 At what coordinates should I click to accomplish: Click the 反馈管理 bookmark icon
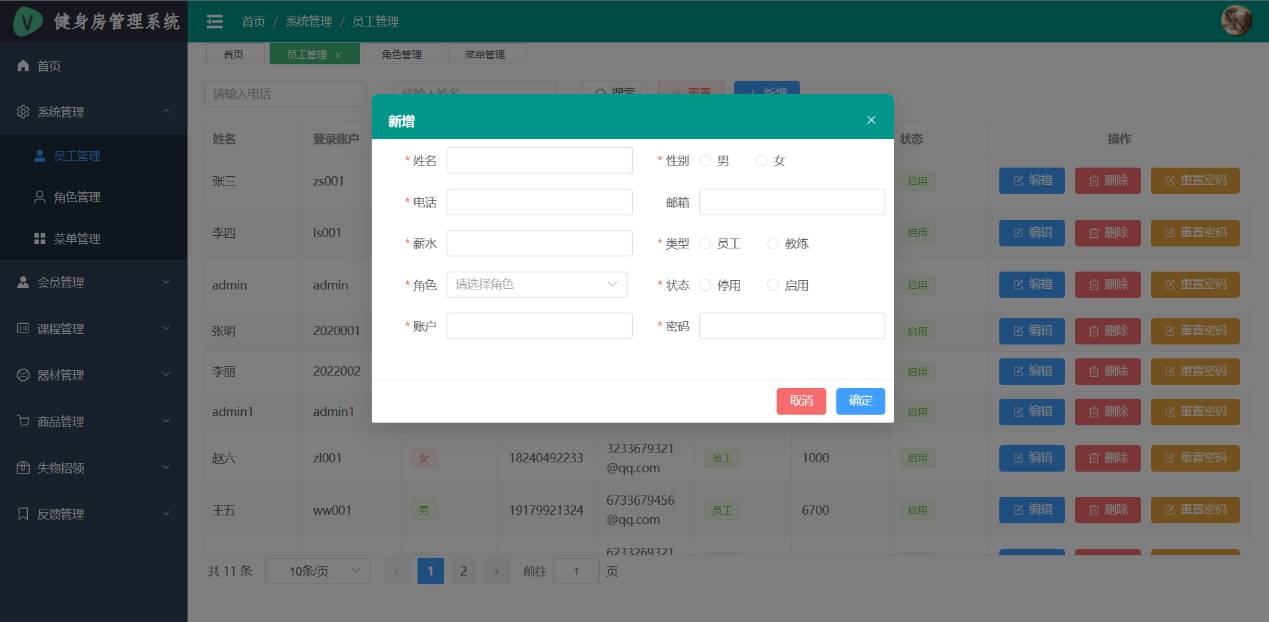tap(24, 514)
